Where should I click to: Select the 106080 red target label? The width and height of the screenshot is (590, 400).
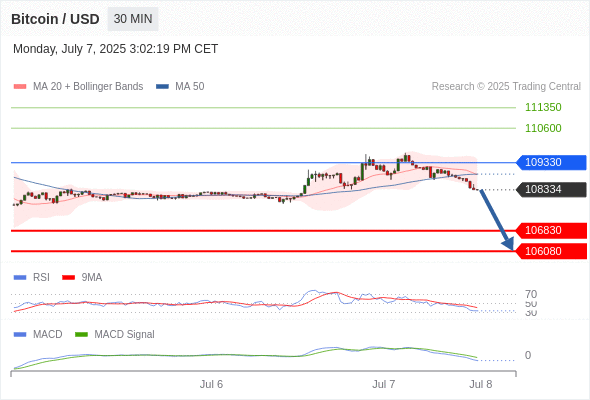point(551,251)
